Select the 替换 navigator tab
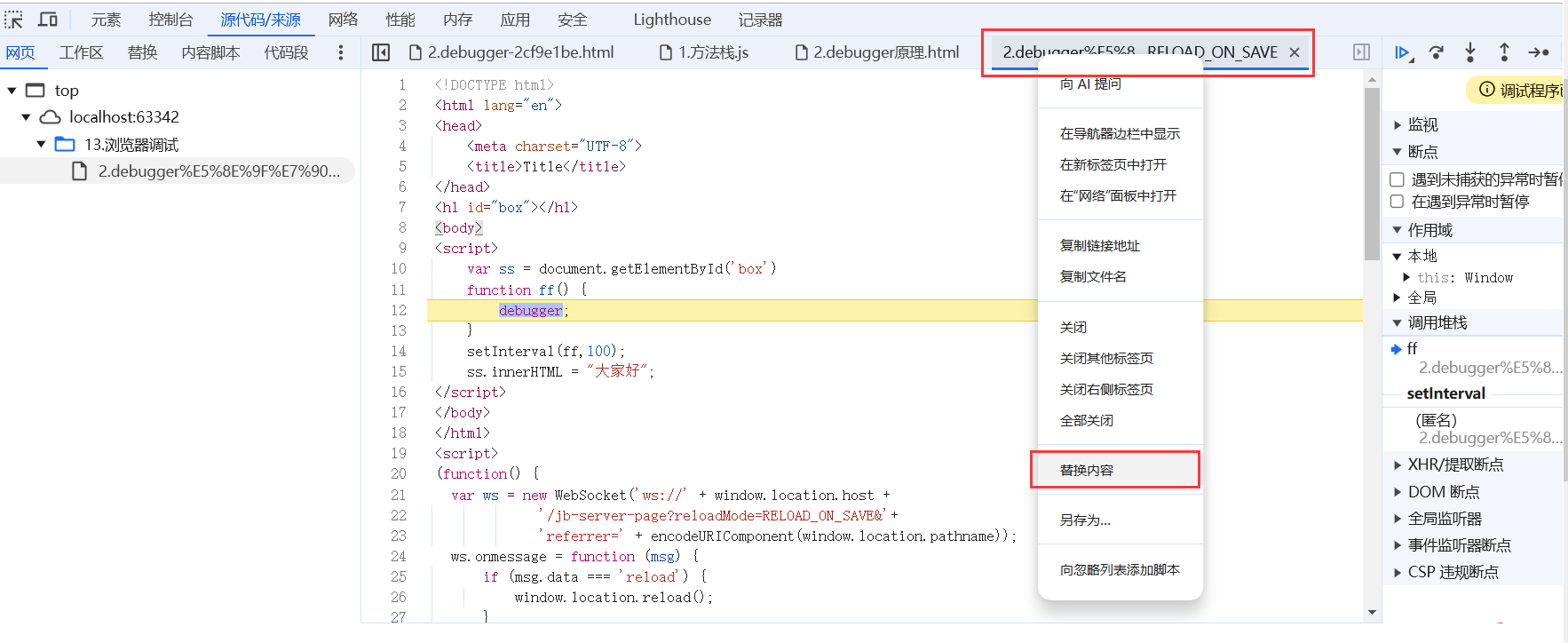This screenshot has height=643, width=1568. pyautogui.click(x=143, y=52)
